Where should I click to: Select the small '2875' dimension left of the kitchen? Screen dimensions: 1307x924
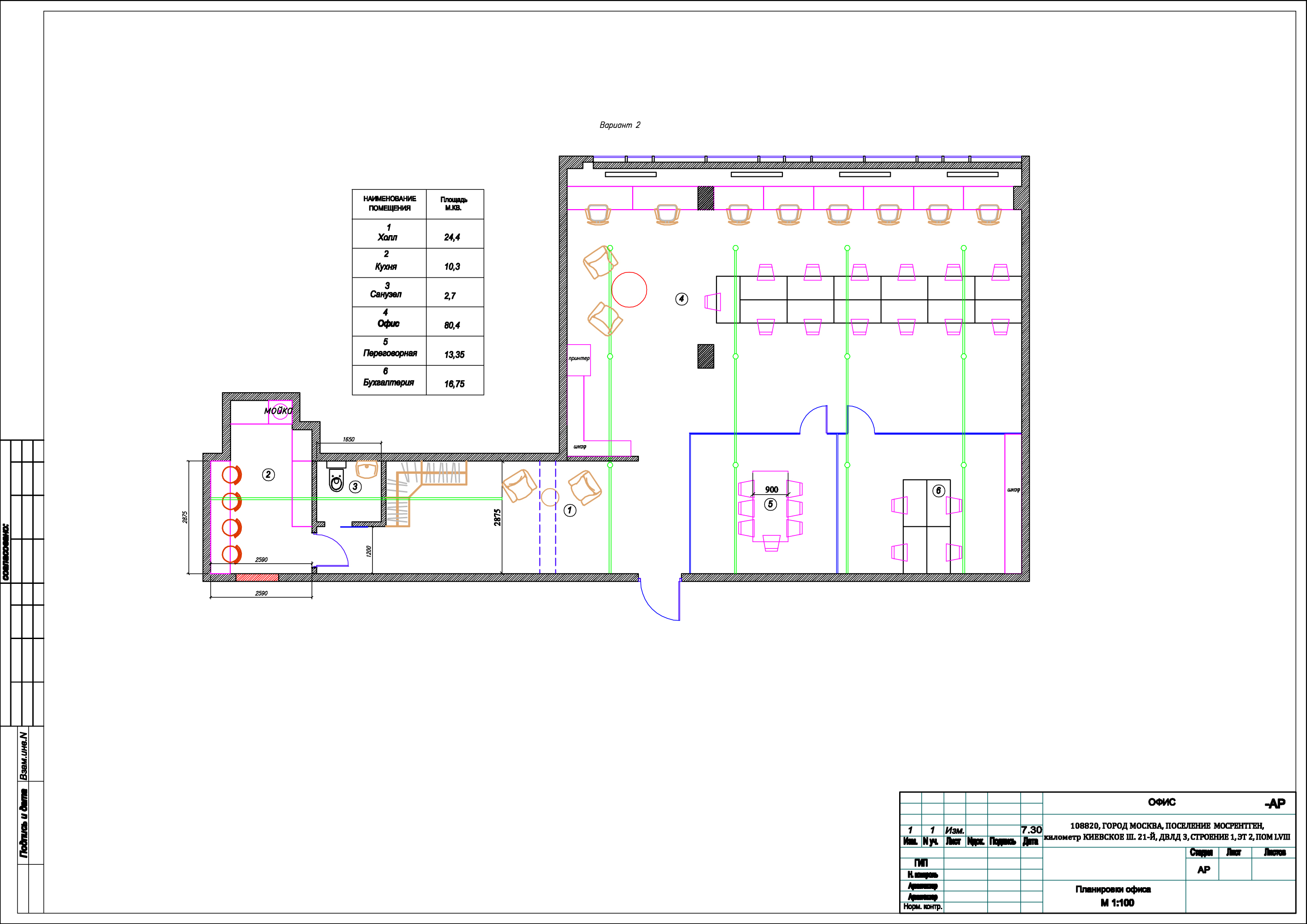185,517
